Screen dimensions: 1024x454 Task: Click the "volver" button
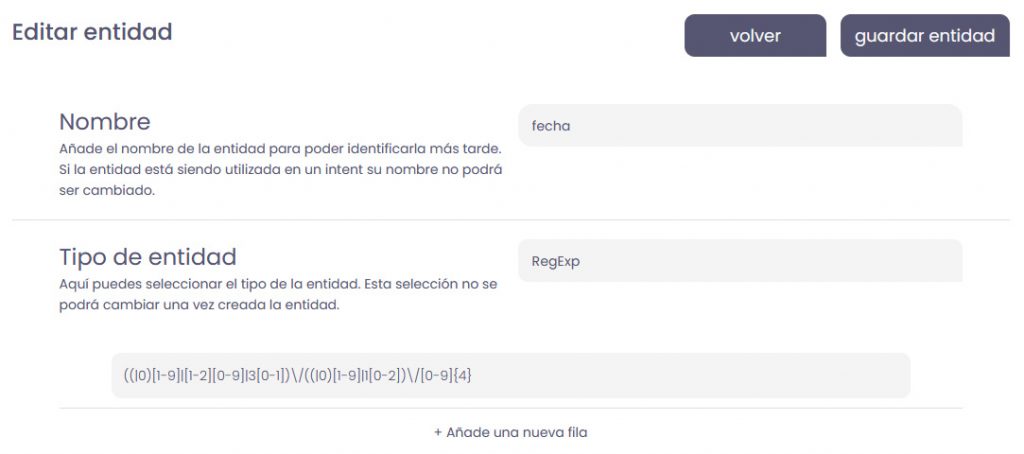click(754, 36)
